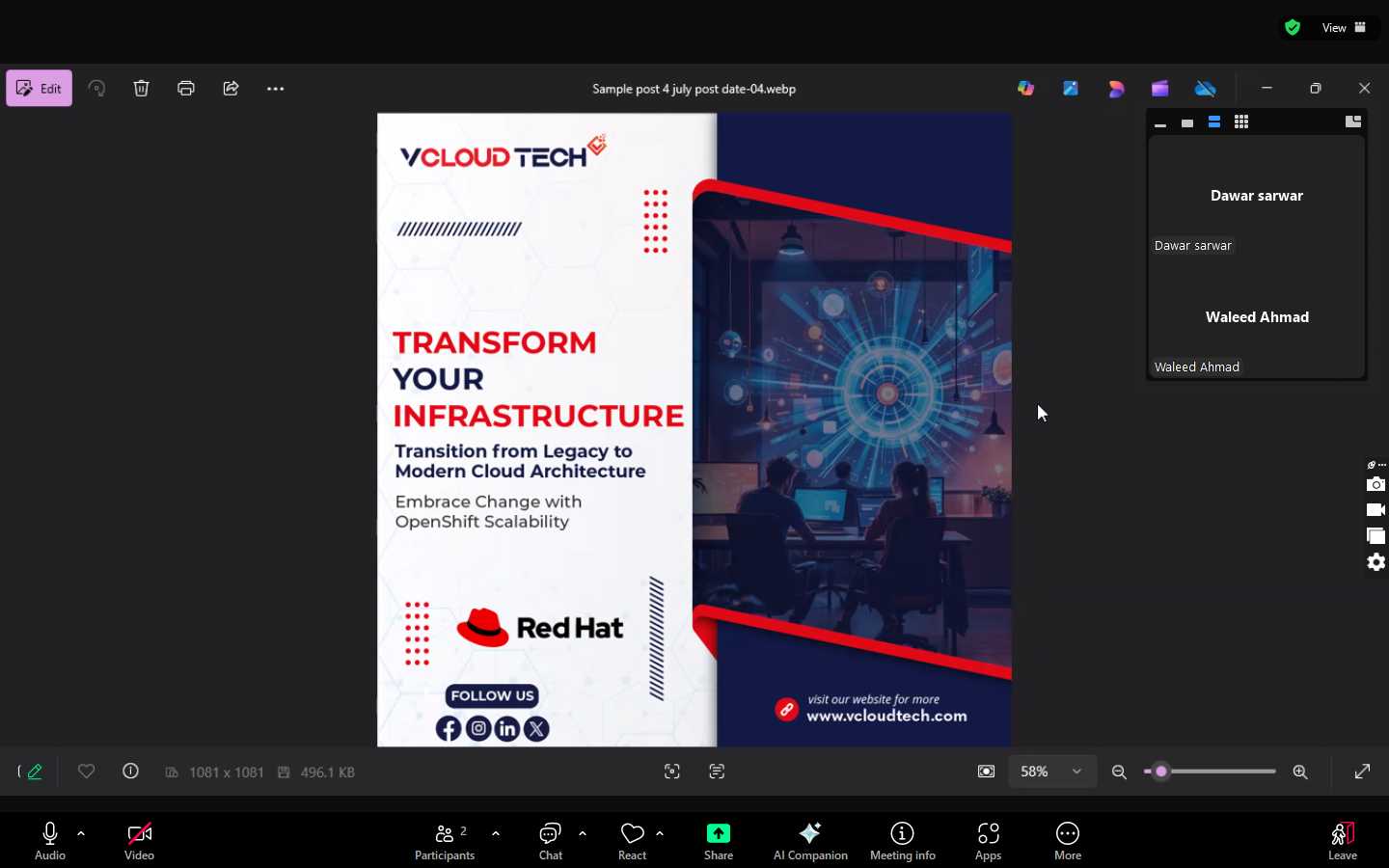This screenshot has width=1389, height=868.
Task: Select Dawar sarwar's video tile
Action: [1257, 197]
